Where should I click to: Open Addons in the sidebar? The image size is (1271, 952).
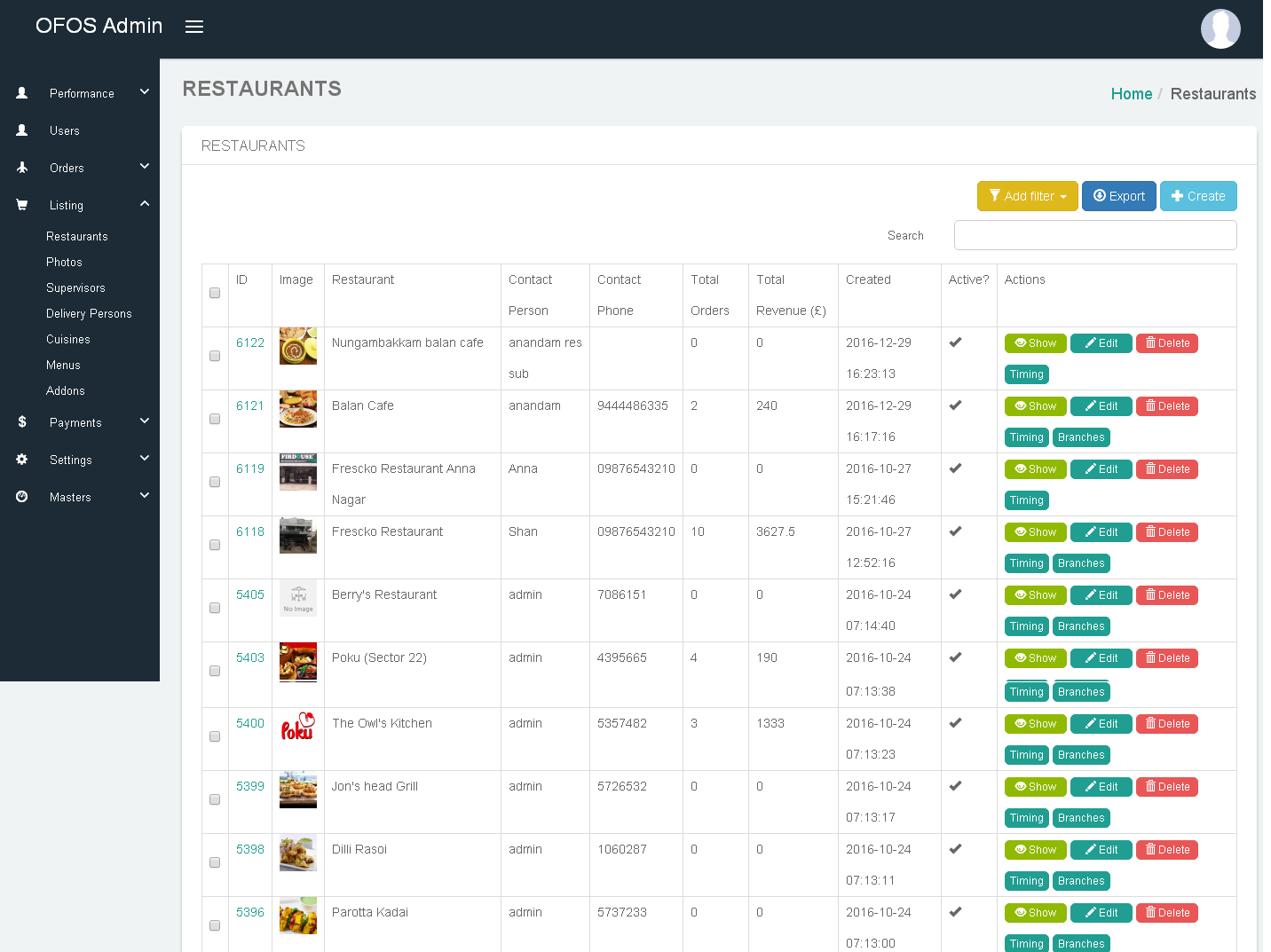pos(66,391)
